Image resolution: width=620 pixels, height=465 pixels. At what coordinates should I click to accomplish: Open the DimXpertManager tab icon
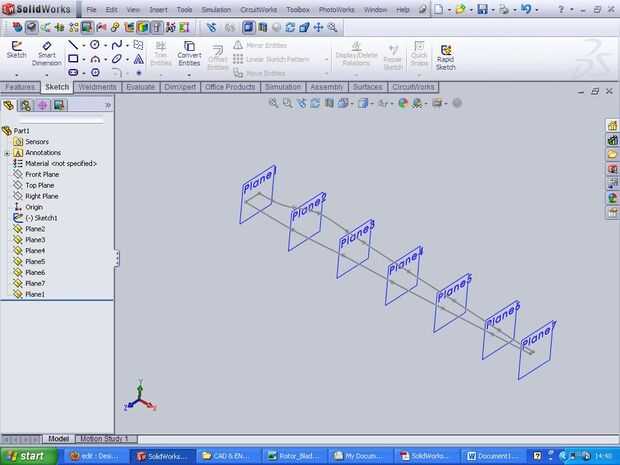pyautogui.click(x=59, y=105)
